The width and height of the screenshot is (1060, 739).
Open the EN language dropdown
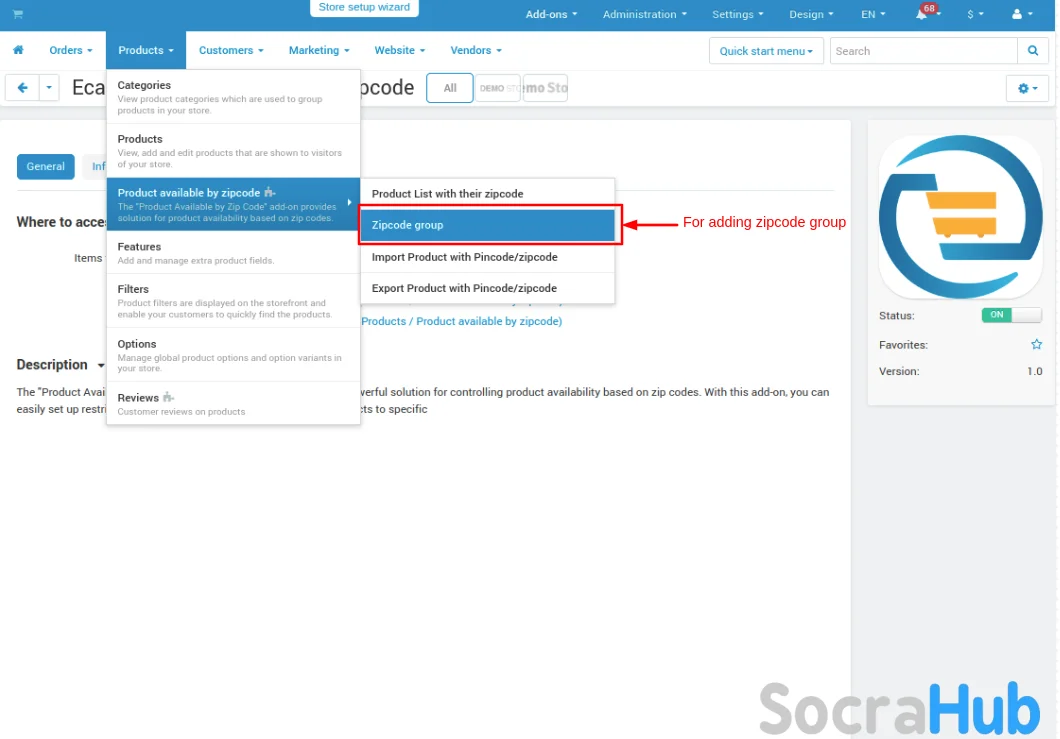pyautogui.click(x=873, y=14)
